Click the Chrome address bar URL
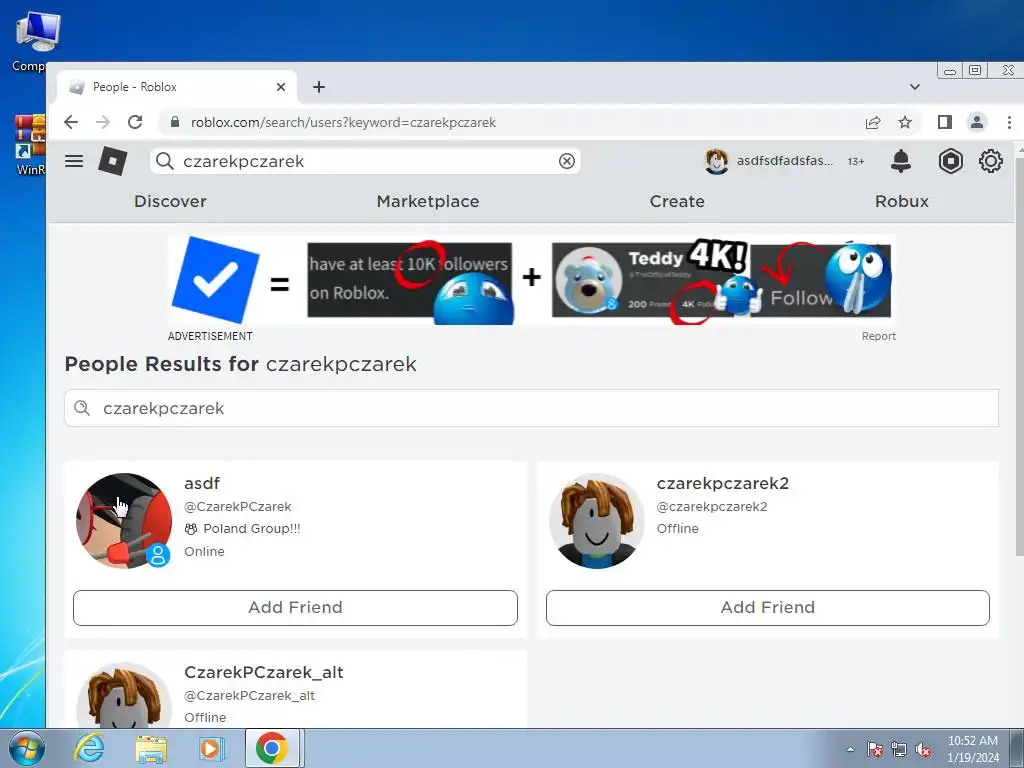The width and height of the screenshot is (1024, 768). (344, 122)
